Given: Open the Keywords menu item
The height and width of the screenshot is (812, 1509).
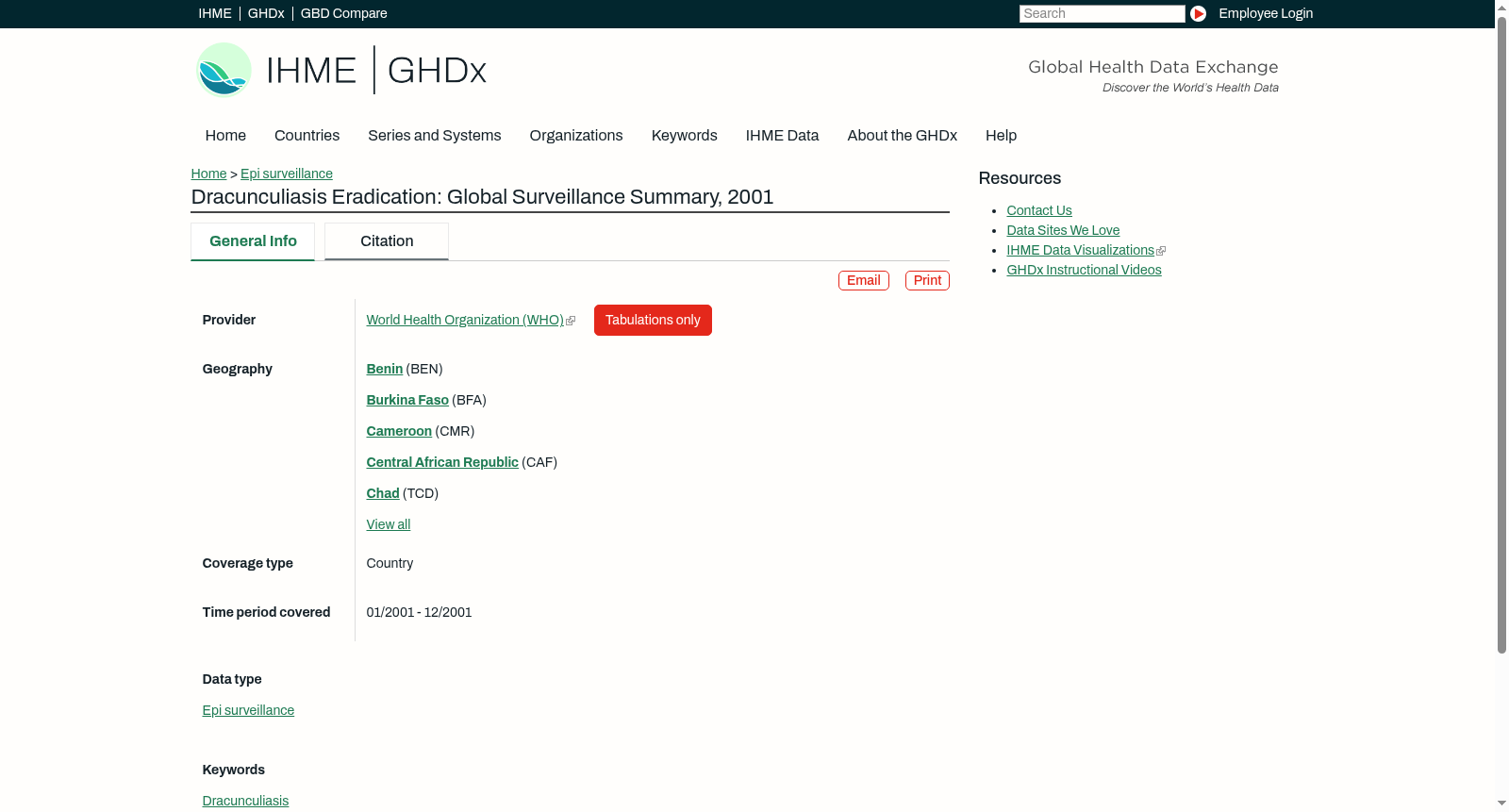Looking at the screenshot, I should (x=684, y=136).
